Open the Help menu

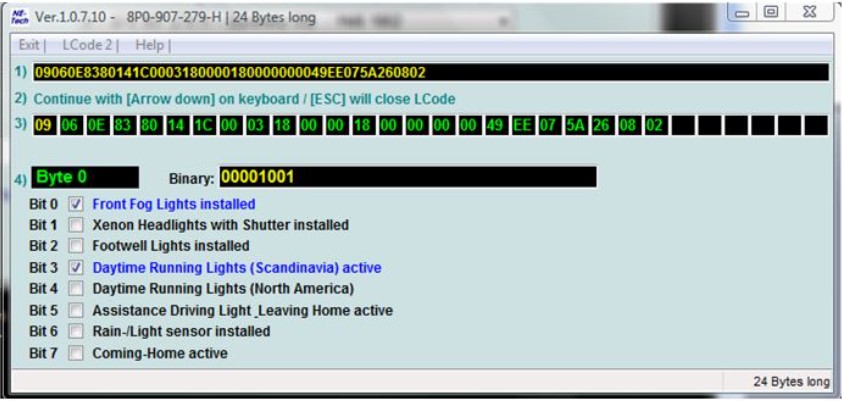pyautogui.click(x=149, y=45)
